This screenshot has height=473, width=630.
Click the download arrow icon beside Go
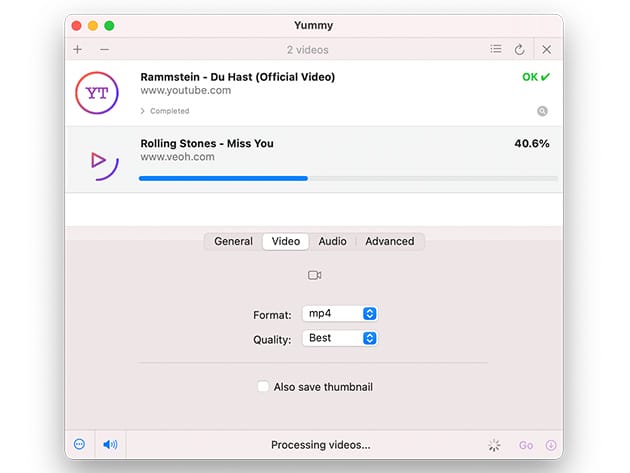pos(550,445)
